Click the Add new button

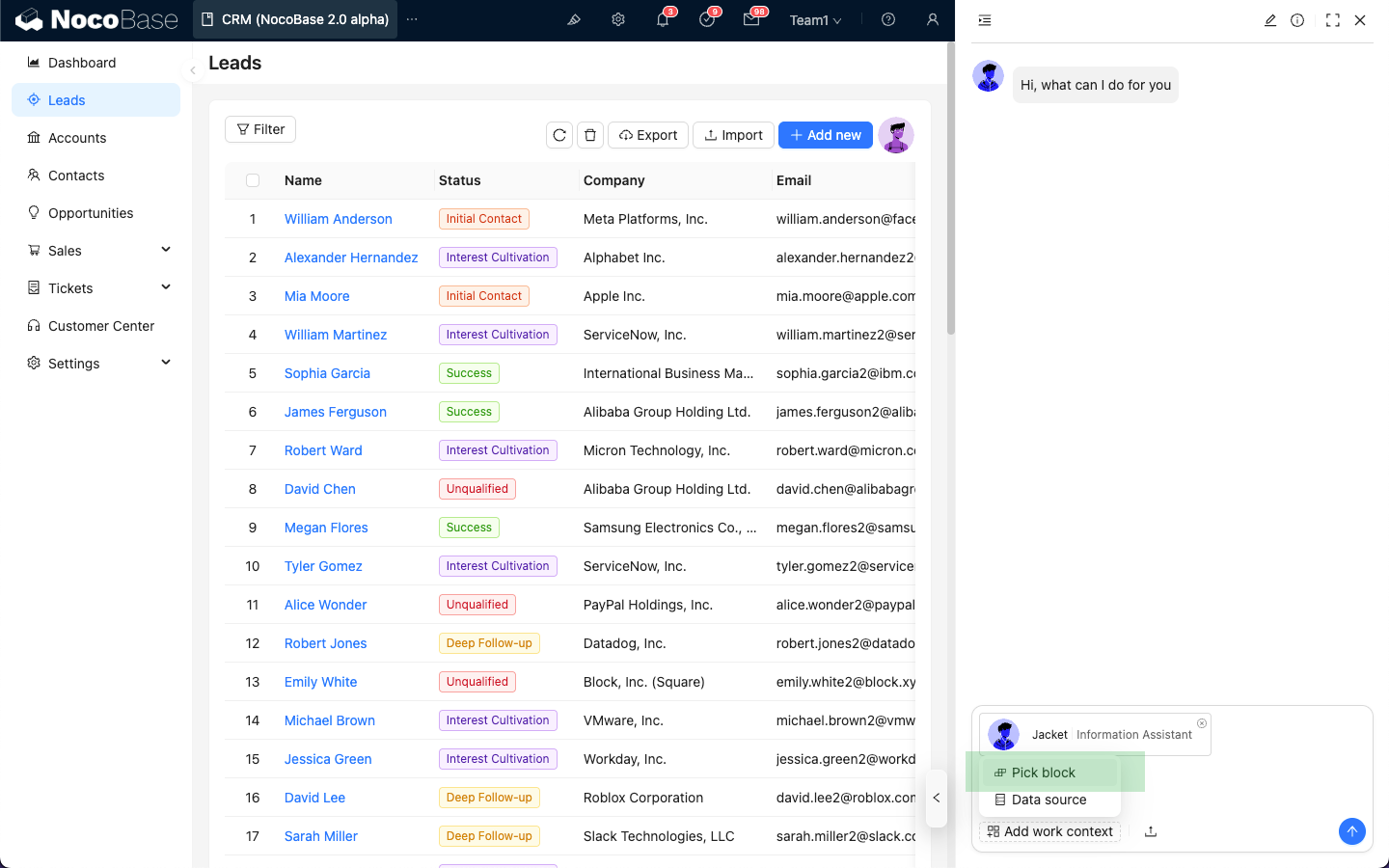click(x=826, y=135)
